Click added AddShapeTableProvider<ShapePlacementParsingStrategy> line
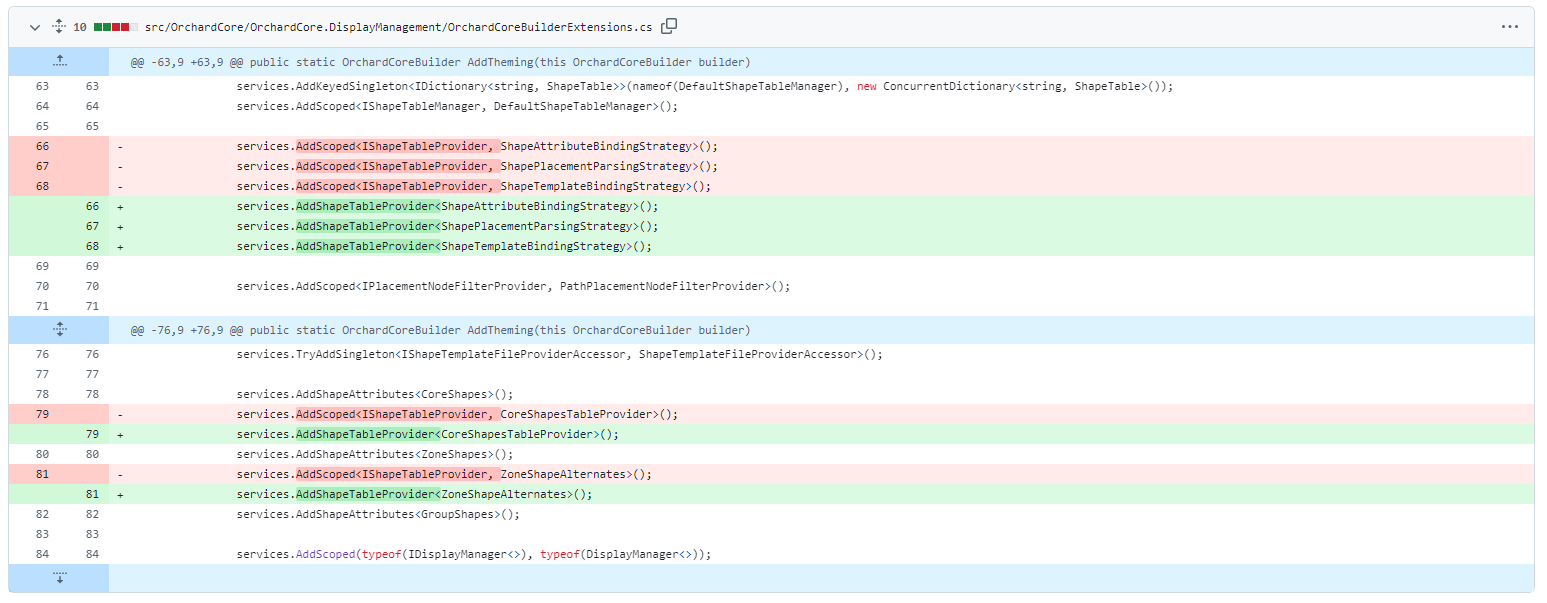The image size is (1547, 603). pos(447,226)
